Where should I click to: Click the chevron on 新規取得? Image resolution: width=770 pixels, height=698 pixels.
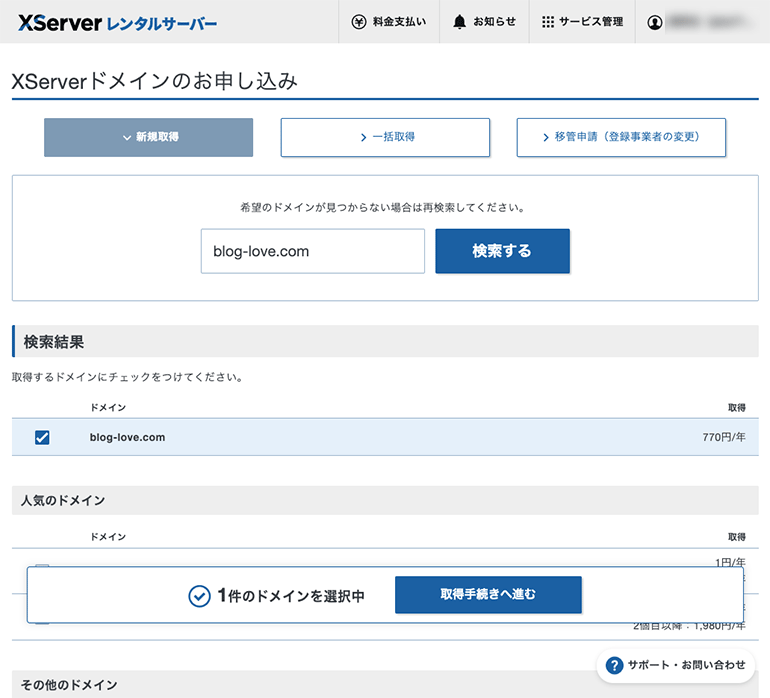tap(127, 138)
